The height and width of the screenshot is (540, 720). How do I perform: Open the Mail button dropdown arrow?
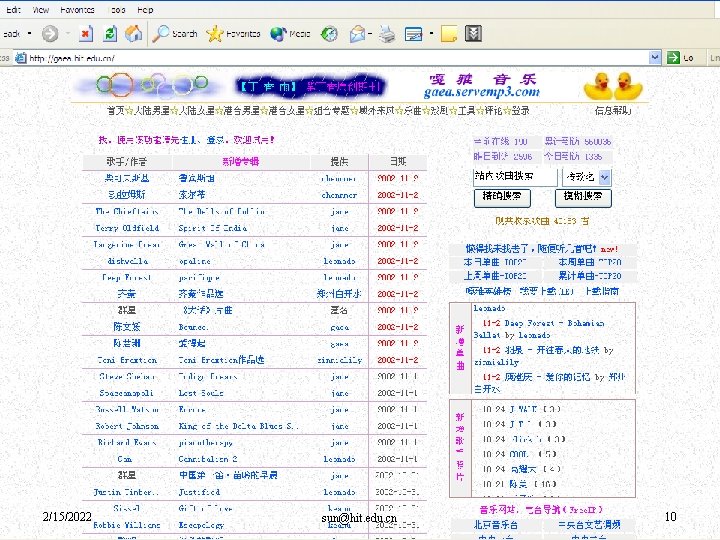[x=370, y=34]
